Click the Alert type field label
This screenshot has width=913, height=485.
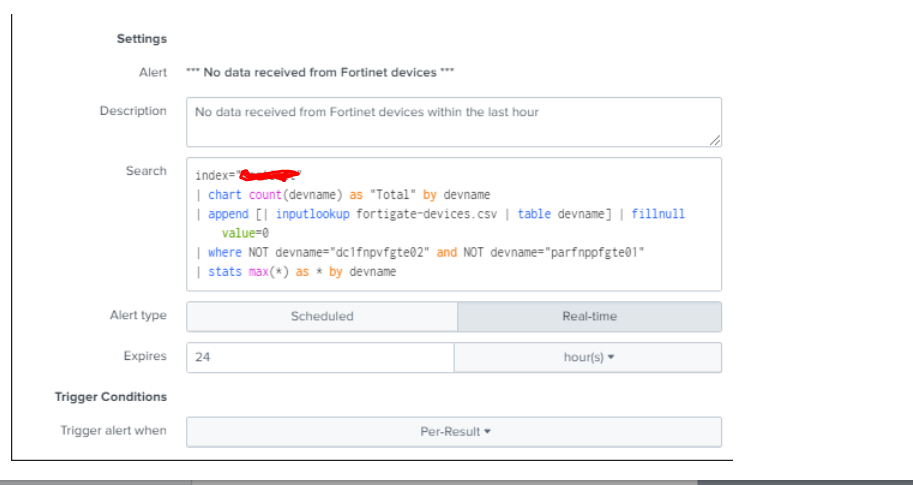138,316
